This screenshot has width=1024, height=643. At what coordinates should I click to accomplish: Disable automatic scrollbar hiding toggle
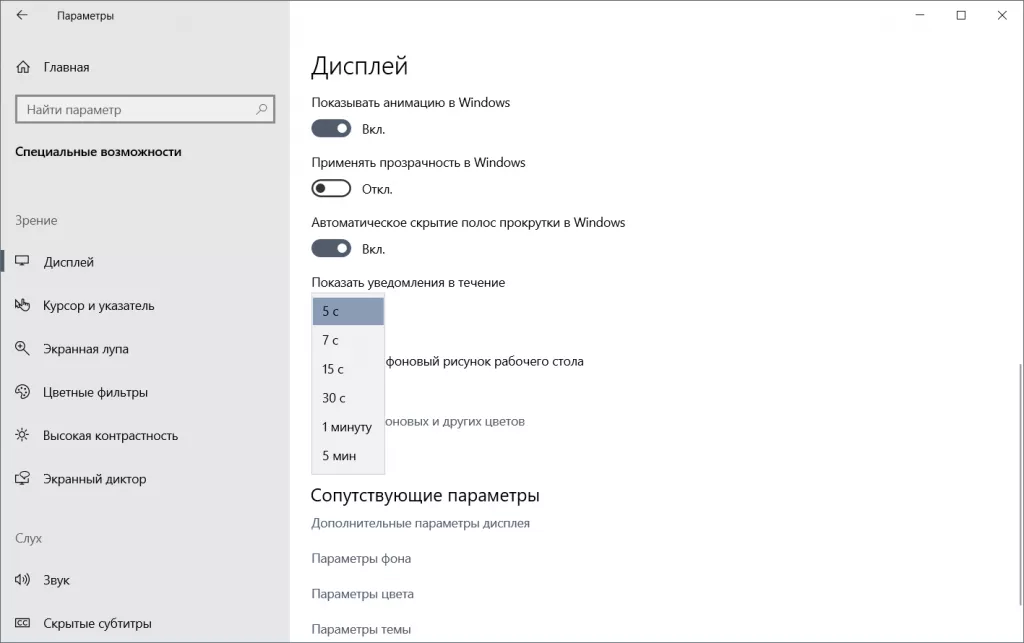[331, 248]
